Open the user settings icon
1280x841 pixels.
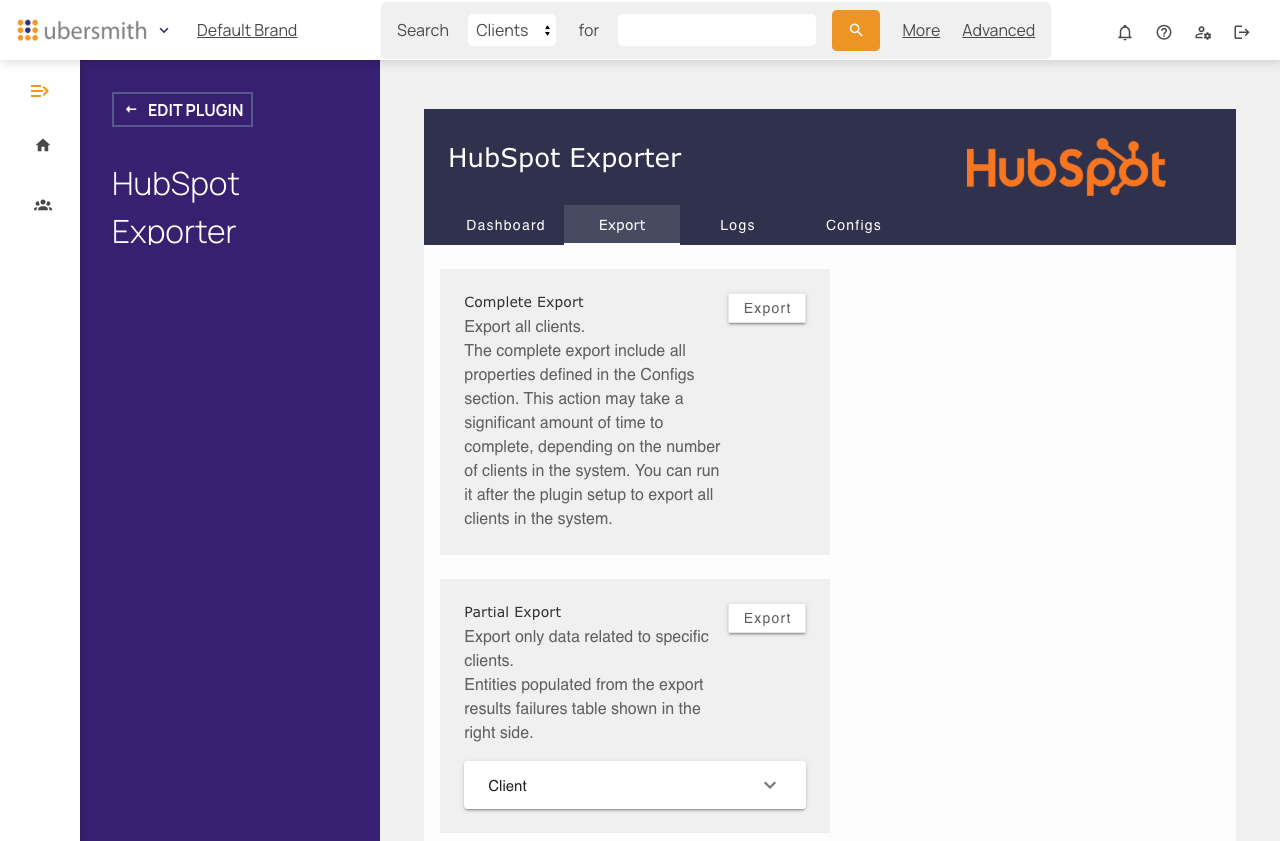(x=1203, y=32)
